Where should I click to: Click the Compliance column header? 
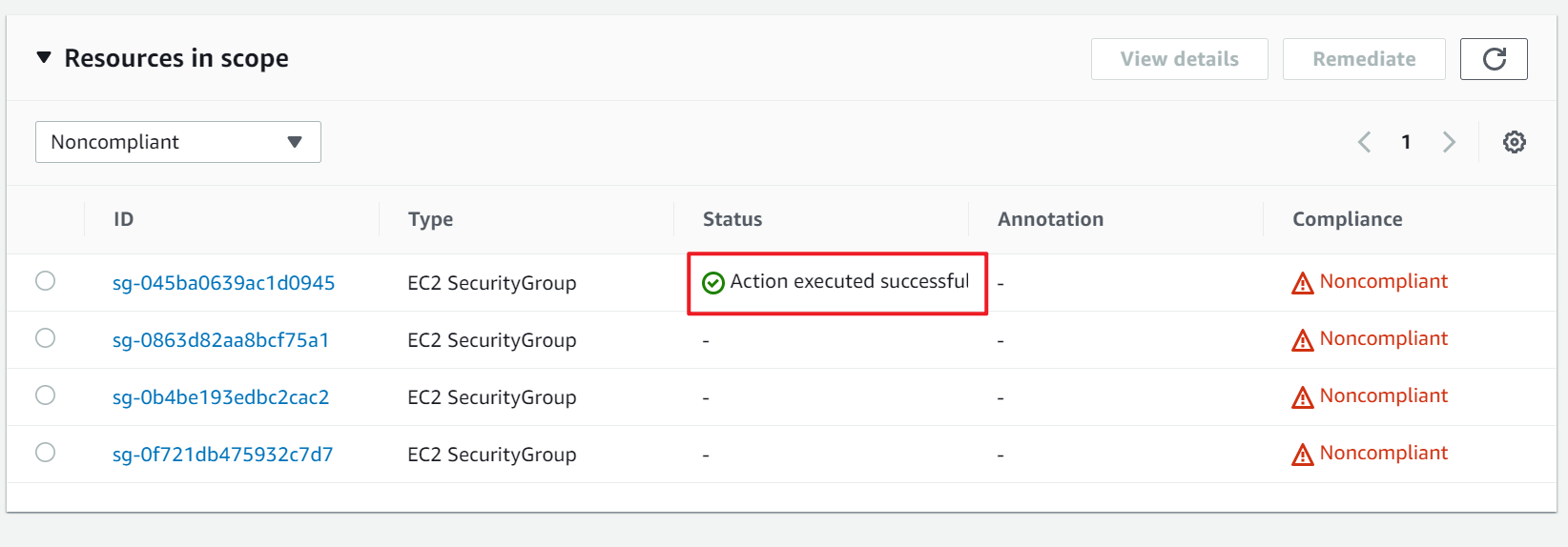click(x=1347, y=219)
